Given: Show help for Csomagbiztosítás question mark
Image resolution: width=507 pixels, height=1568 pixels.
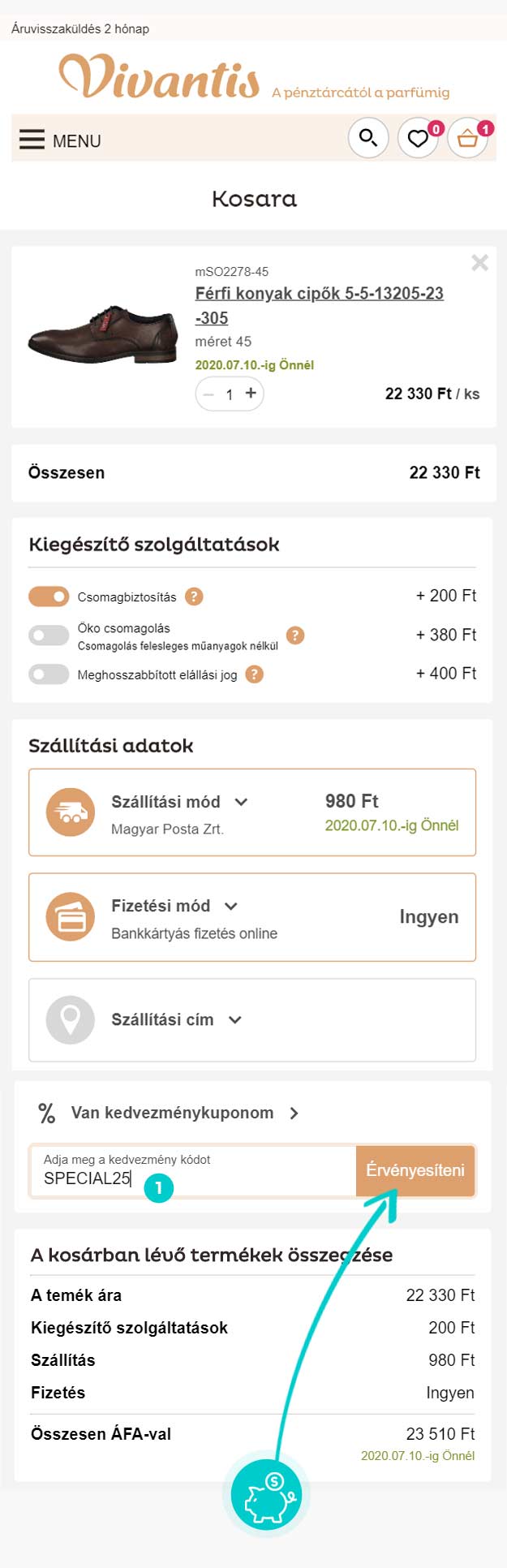Looking at the screenshot, I should (194, 597).
